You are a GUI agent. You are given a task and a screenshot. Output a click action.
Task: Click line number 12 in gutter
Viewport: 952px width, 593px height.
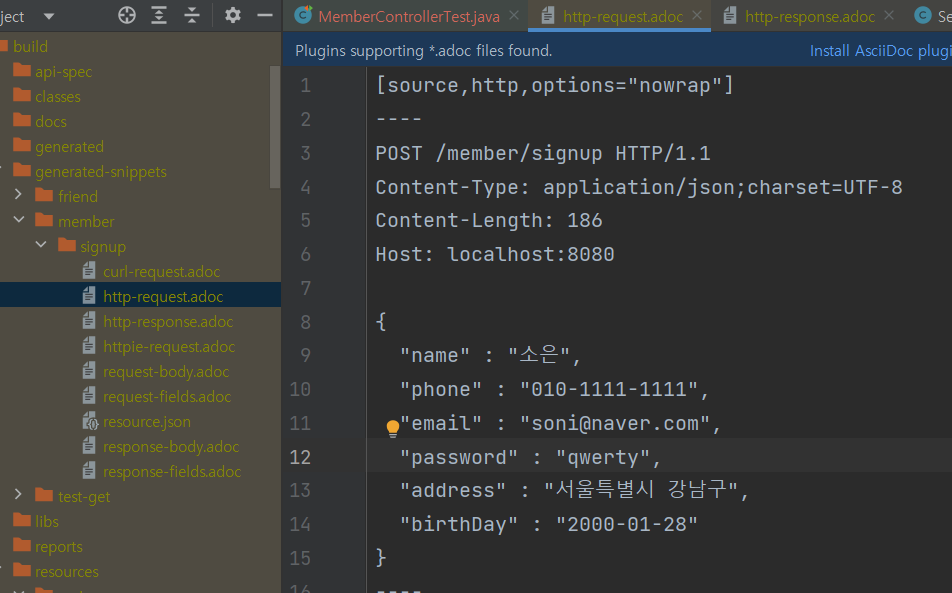click(301, 456)
